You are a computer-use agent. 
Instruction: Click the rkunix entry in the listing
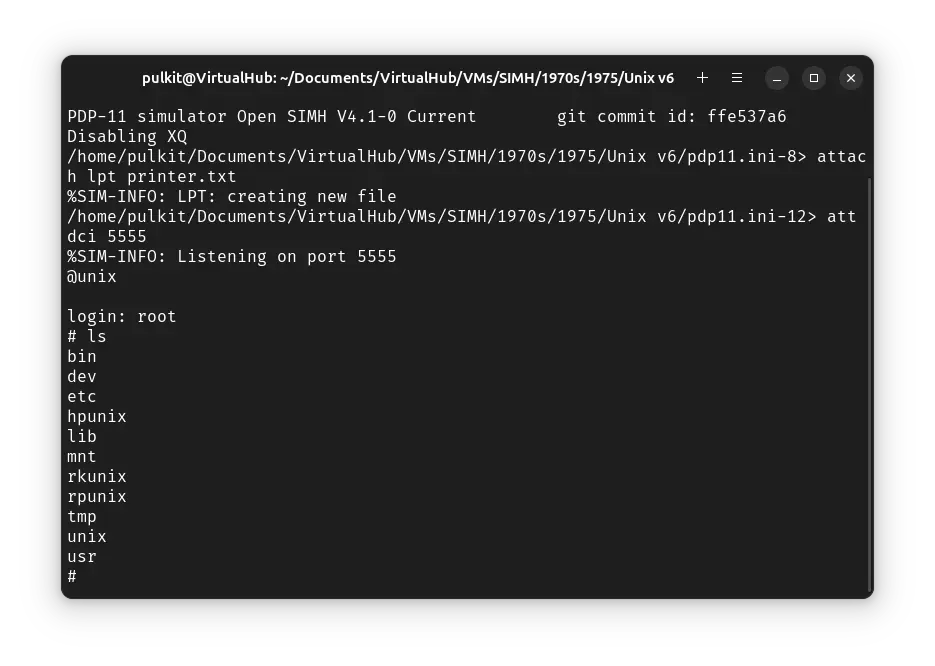[96, 476]
